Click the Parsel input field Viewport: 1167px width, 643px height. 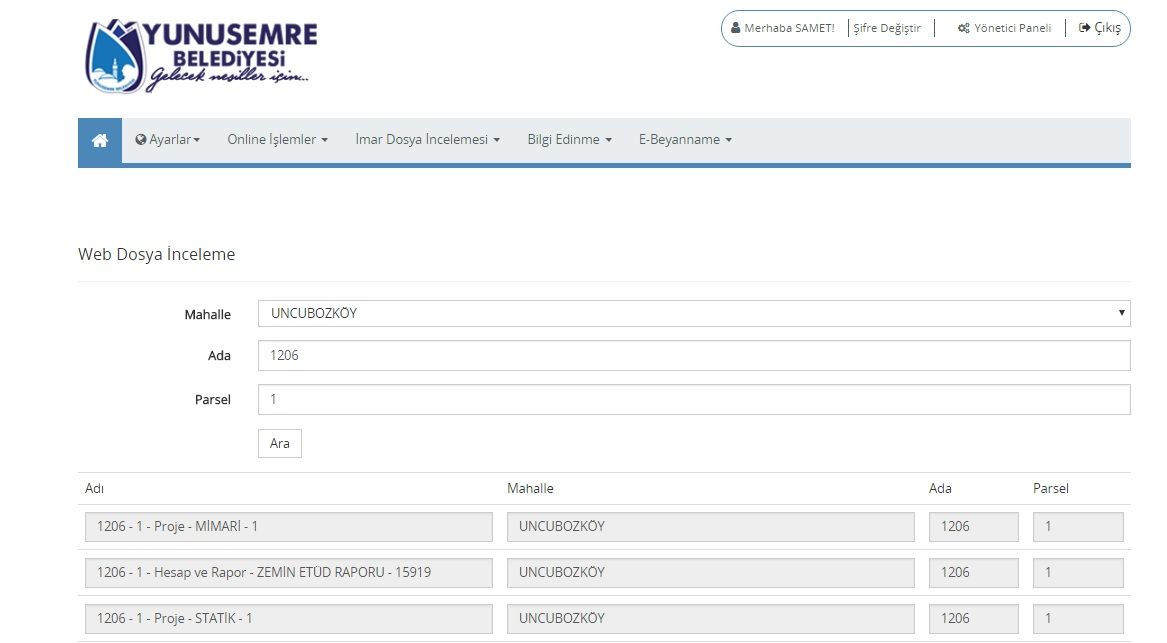693,400
